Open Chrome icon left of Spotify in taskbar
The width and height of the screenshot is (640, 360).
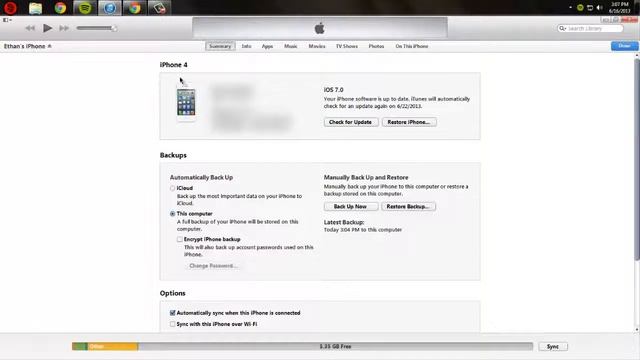(60, 8)
